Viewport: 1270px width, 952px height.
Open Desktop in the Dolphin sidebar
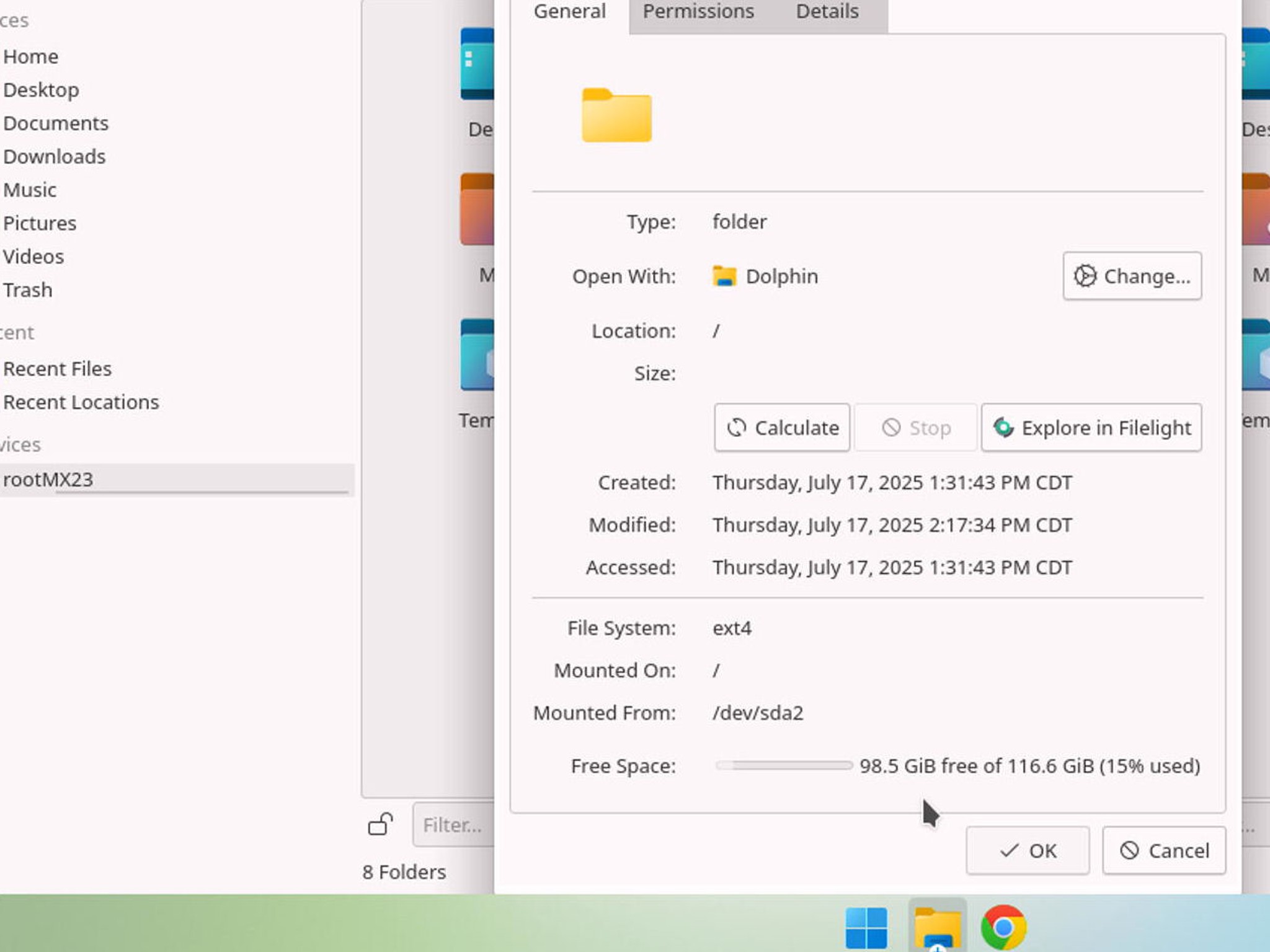pyautogui.click(x=41, y=90)
